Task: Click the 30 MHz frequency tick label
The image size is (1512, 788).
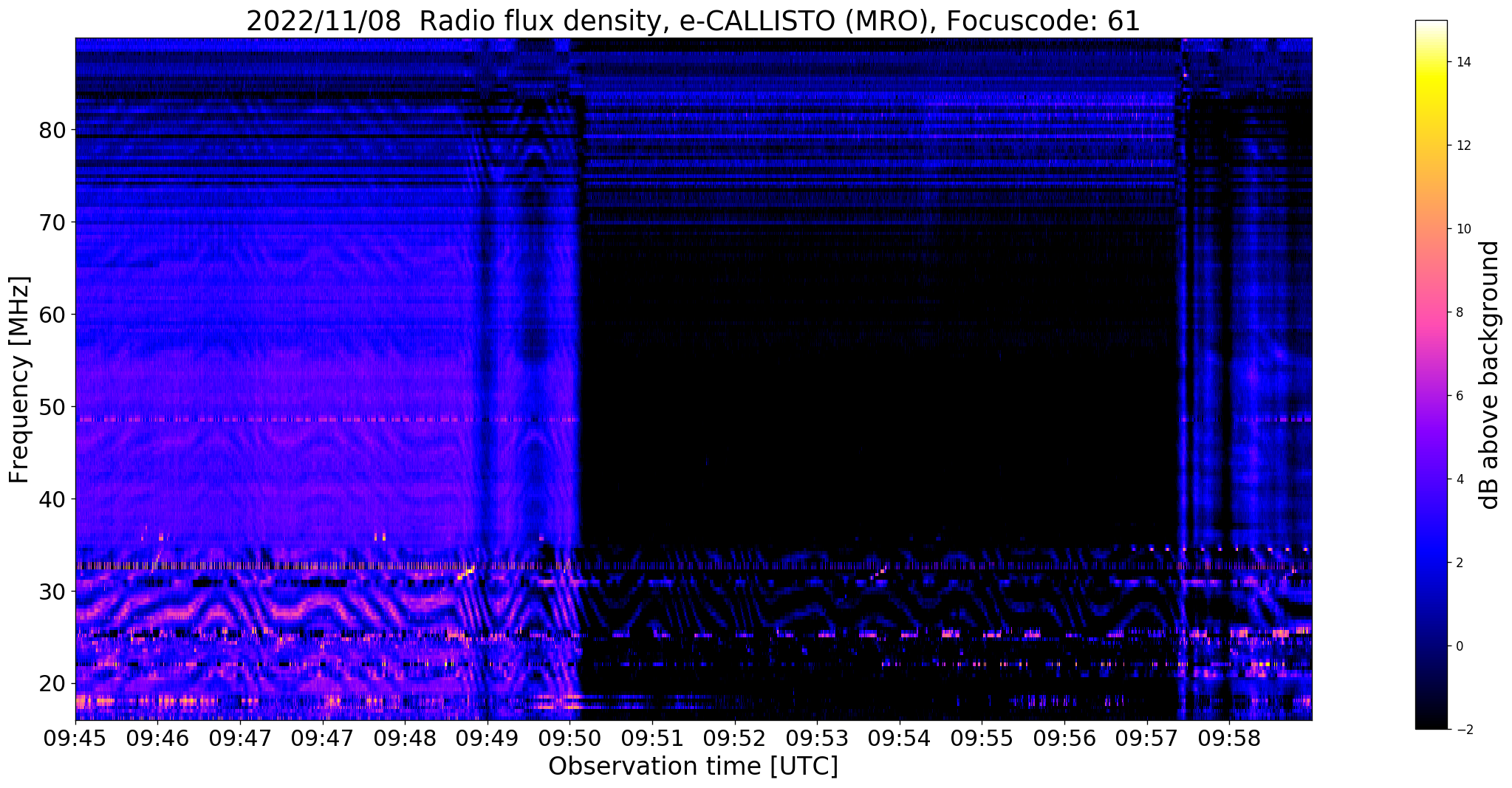Action: [x=53, y=591]
